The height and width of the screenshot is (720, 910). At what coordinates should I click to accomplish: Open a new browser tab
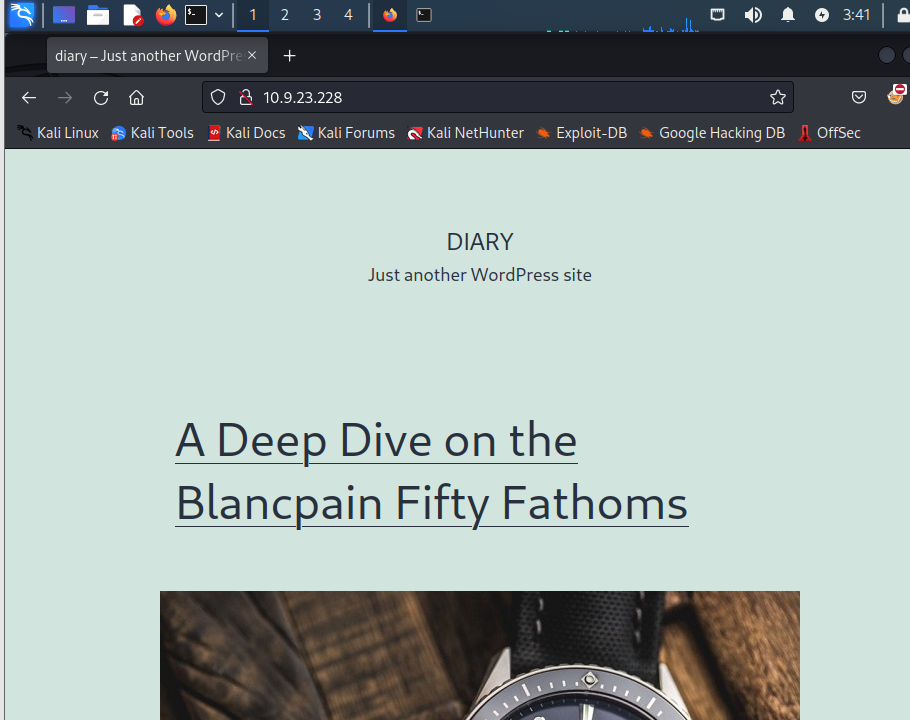[x=289, y=56]
